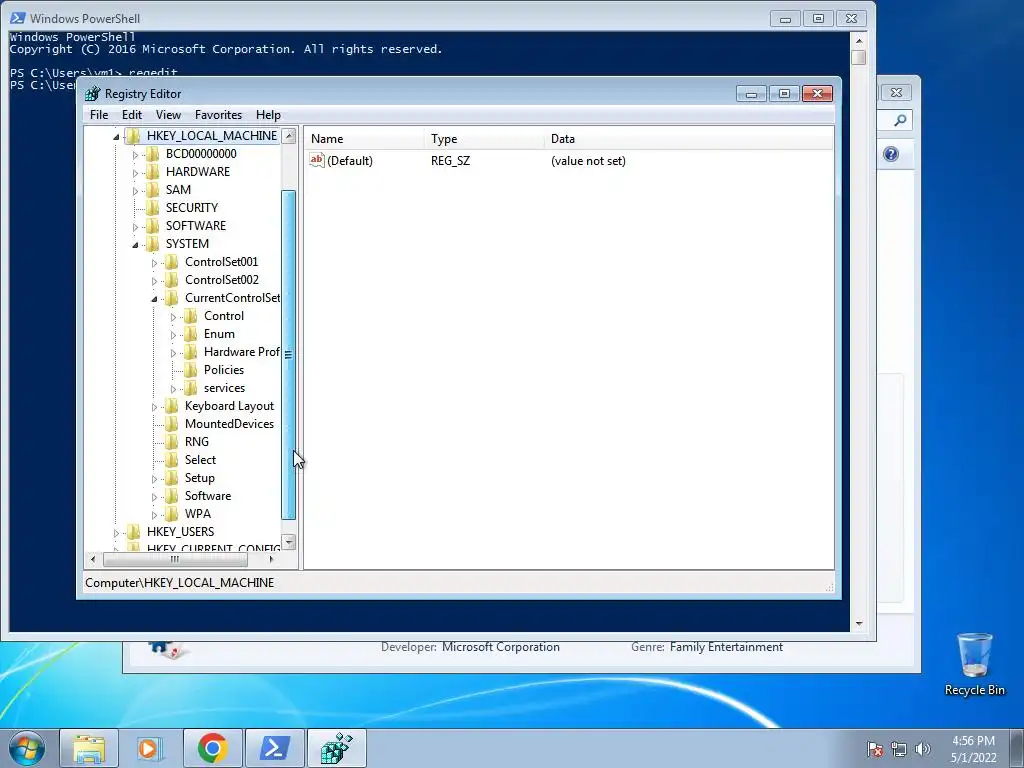Select the Enum key label

[219, 334]
